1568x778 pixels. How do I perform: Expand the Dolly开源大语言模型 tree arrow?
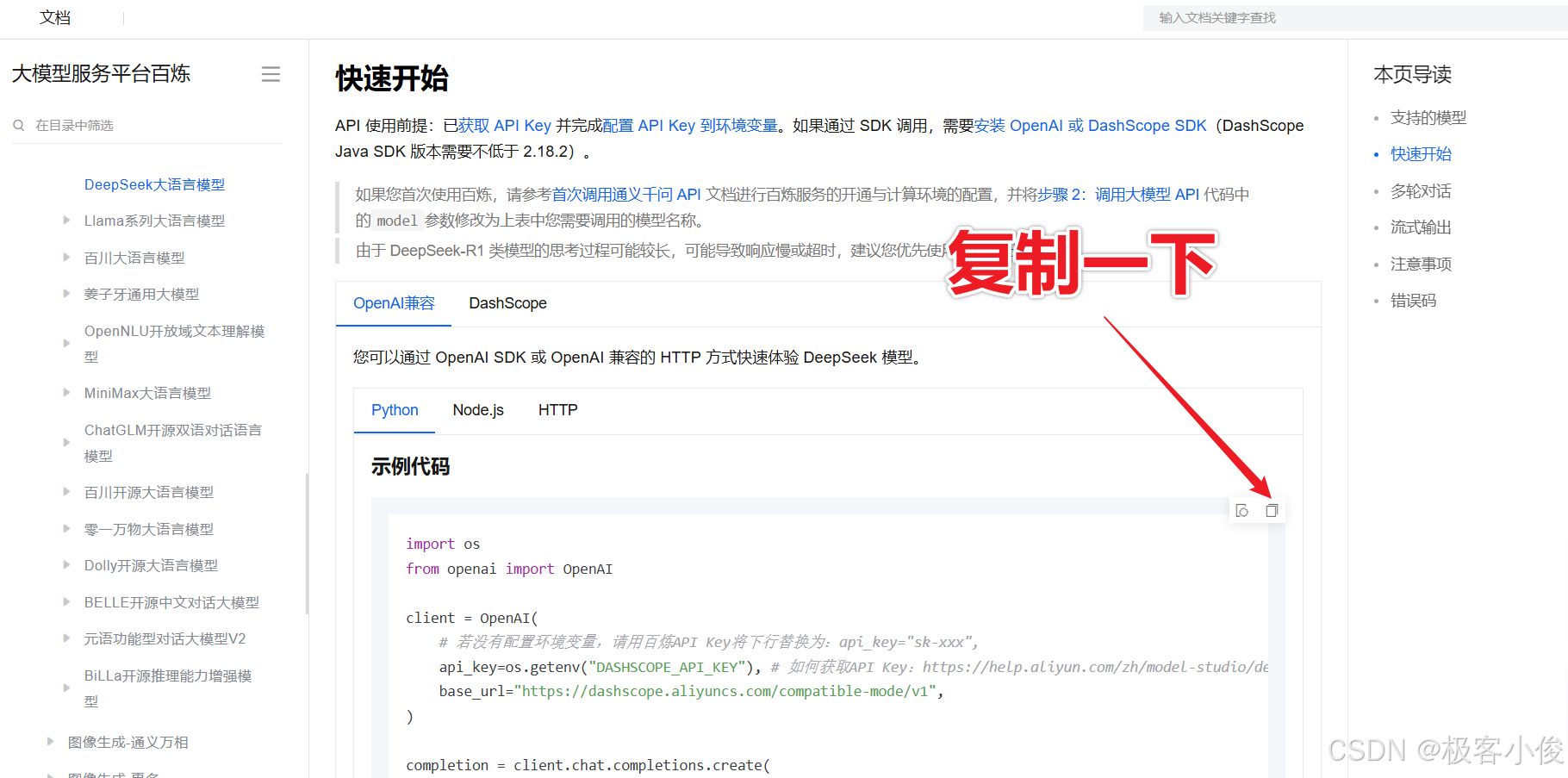(x=66, y=565)
